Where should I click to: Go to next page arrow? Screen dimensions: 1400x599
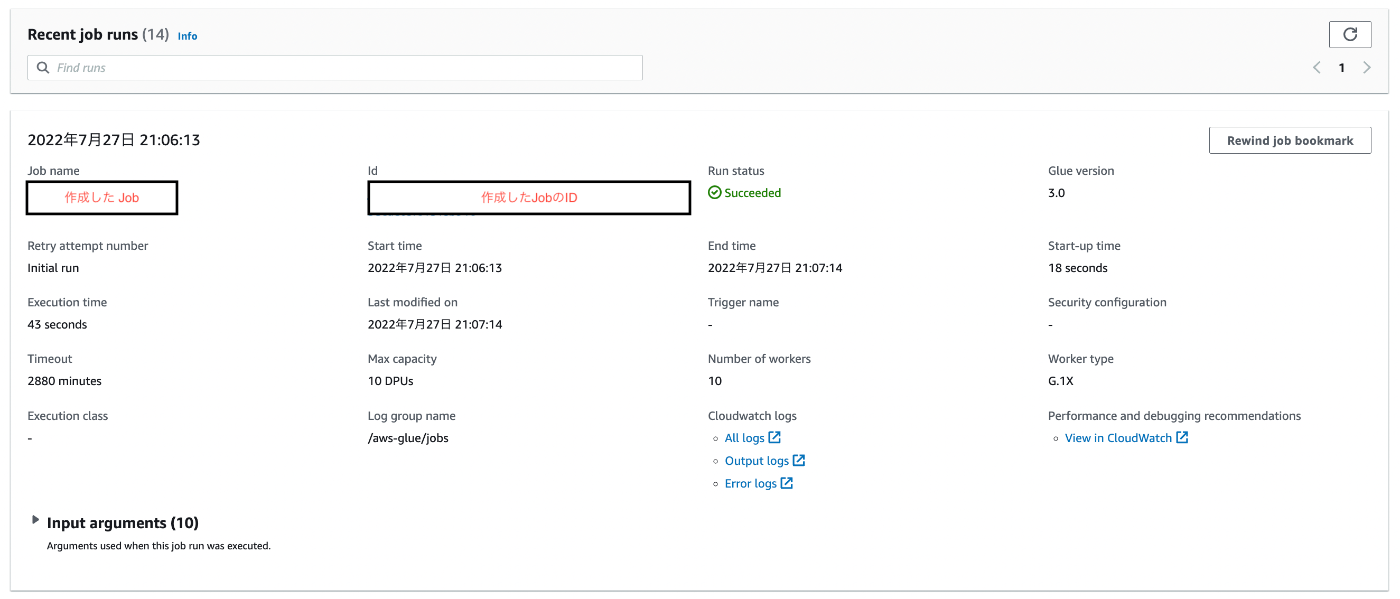(1367, 68)
